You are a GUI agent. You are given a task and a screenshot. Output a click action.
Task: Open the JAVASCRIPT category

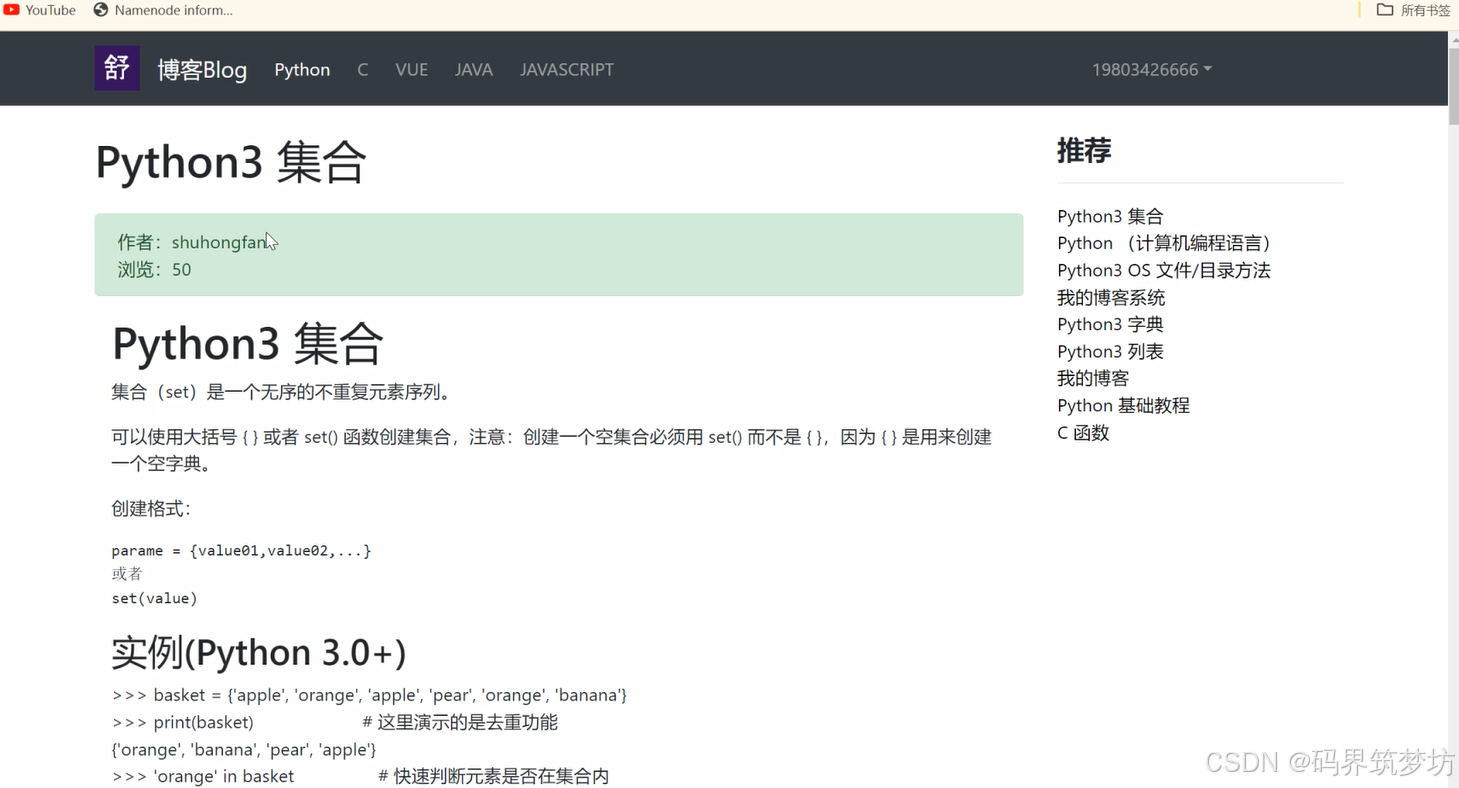567,69
